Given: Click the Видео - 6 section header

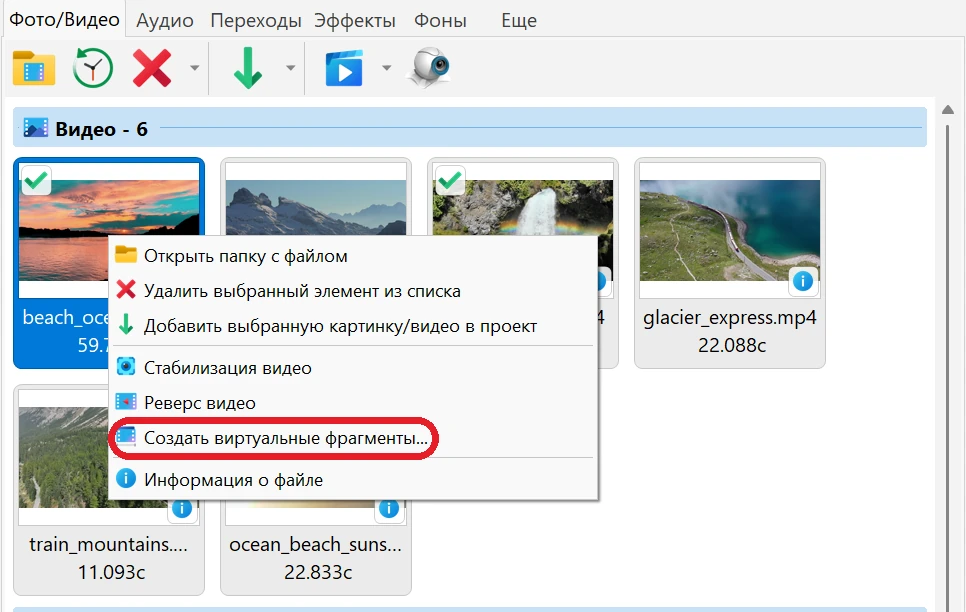Looking at the screenshot, I should (469, 128).
